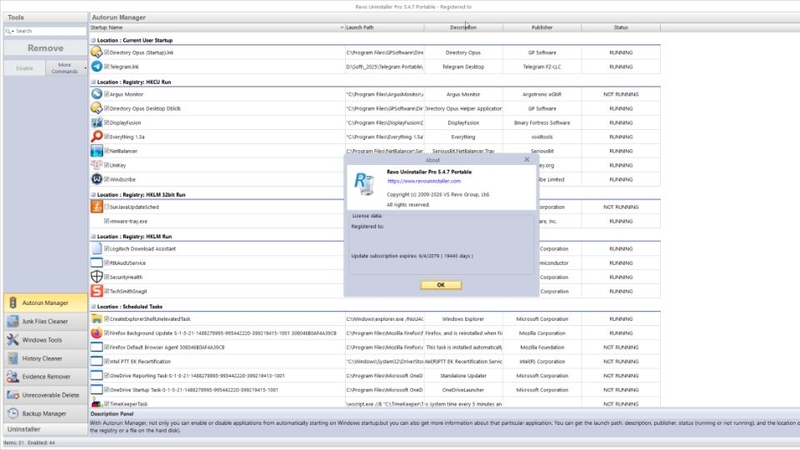Select the Firefox Default Browser Agent row

[x=375, y=347]
